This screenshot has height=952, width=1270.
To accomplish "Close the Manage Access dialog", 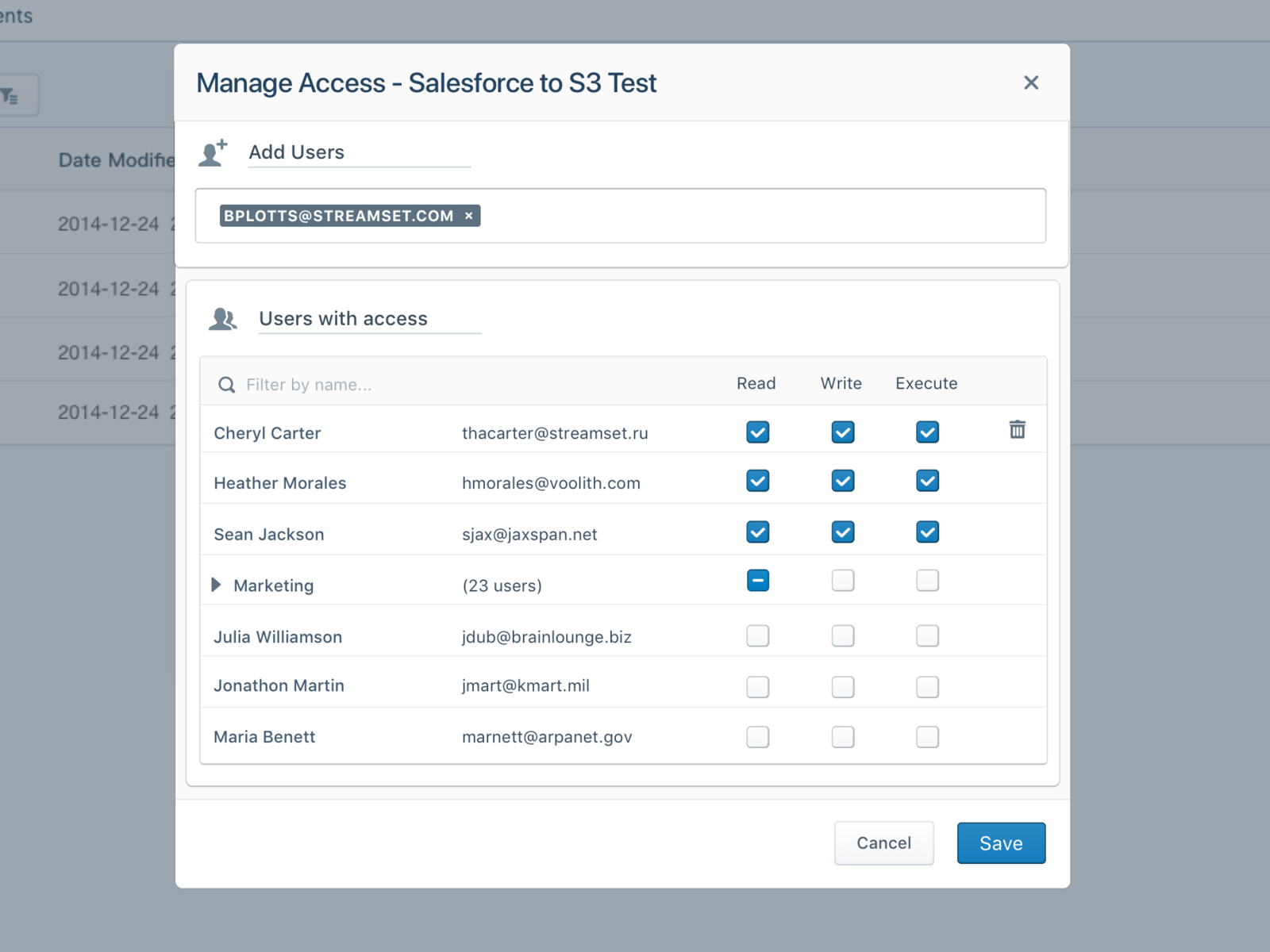I will (x=1031, y=83).
